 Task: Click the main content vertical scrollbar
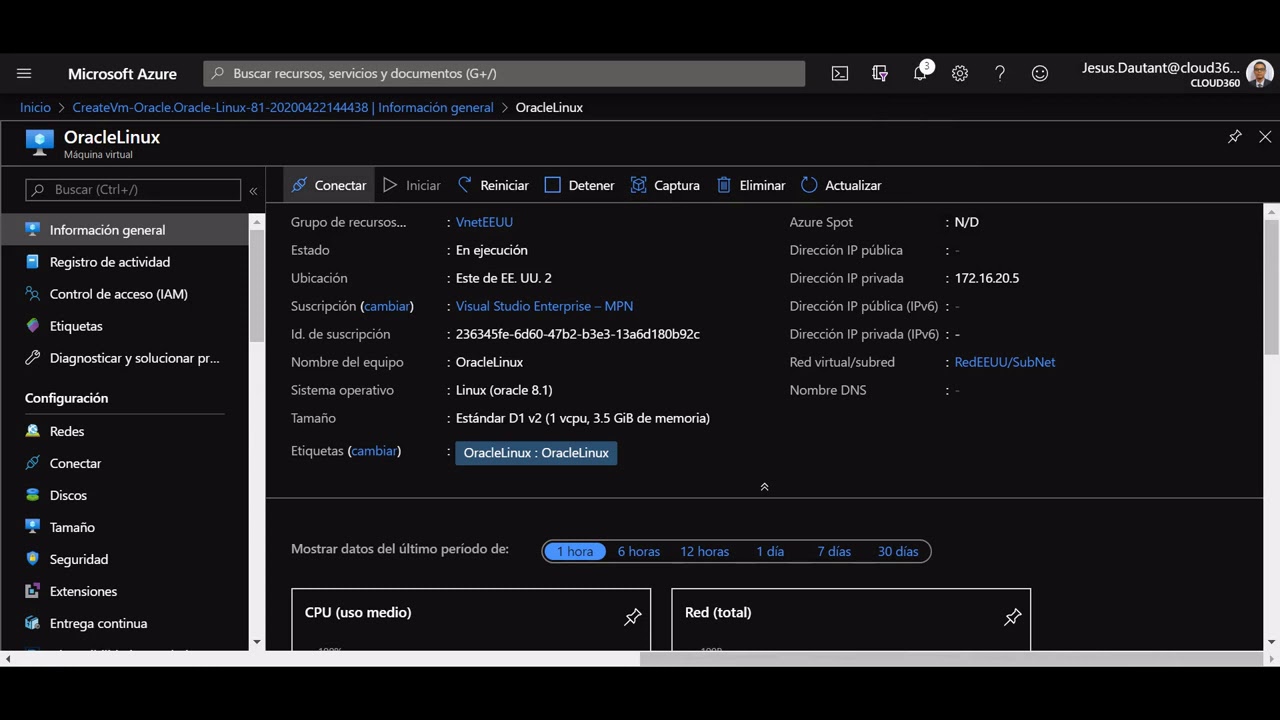1272,287
